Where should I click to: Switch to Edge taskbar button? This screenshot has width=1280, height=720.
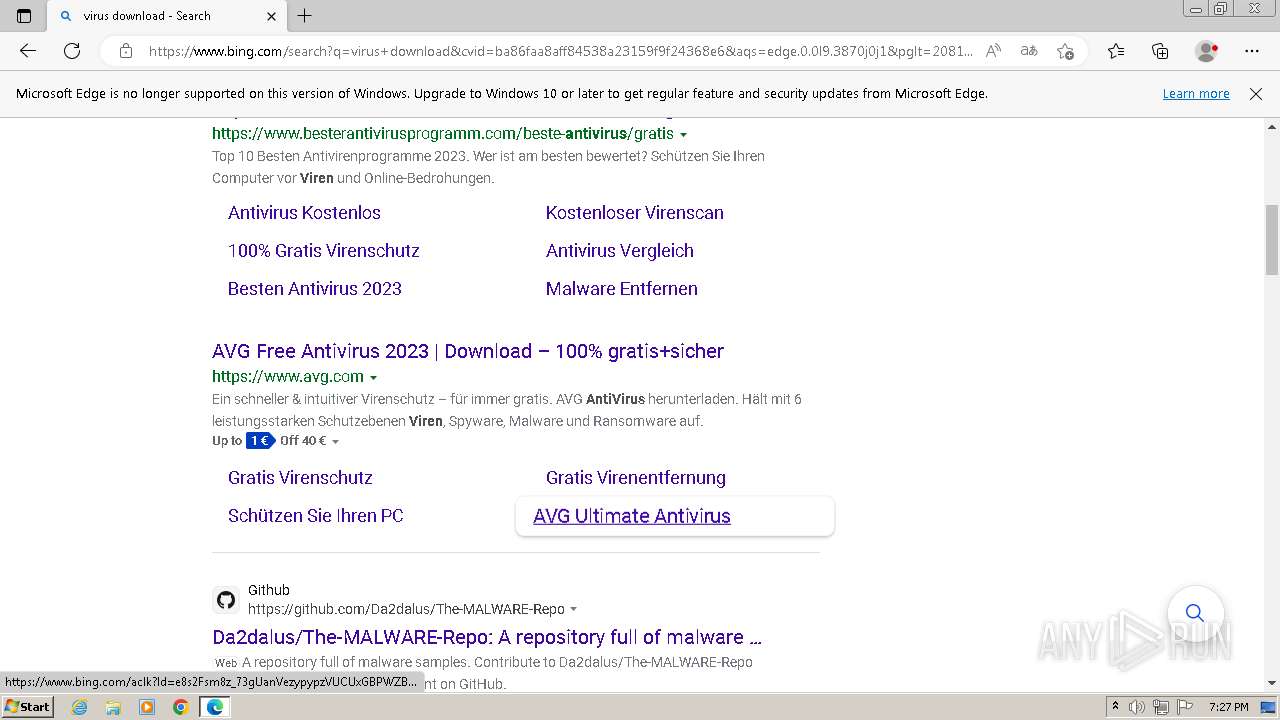(x=215, y=707)
